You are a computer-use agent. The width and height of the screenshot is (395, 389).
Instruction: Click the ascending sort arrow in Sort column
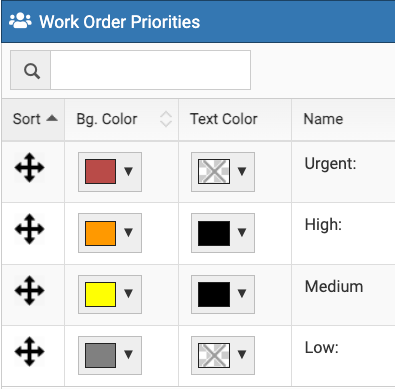52,118
